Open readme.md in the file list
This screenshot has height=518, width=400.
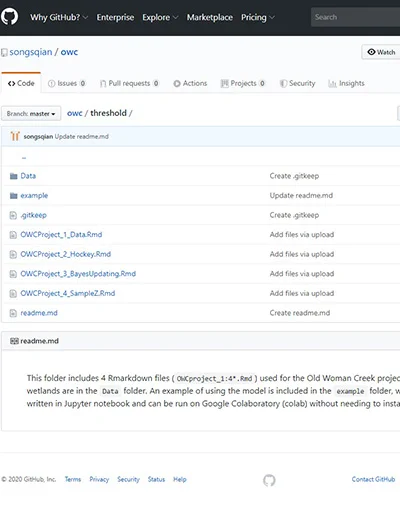39,313
